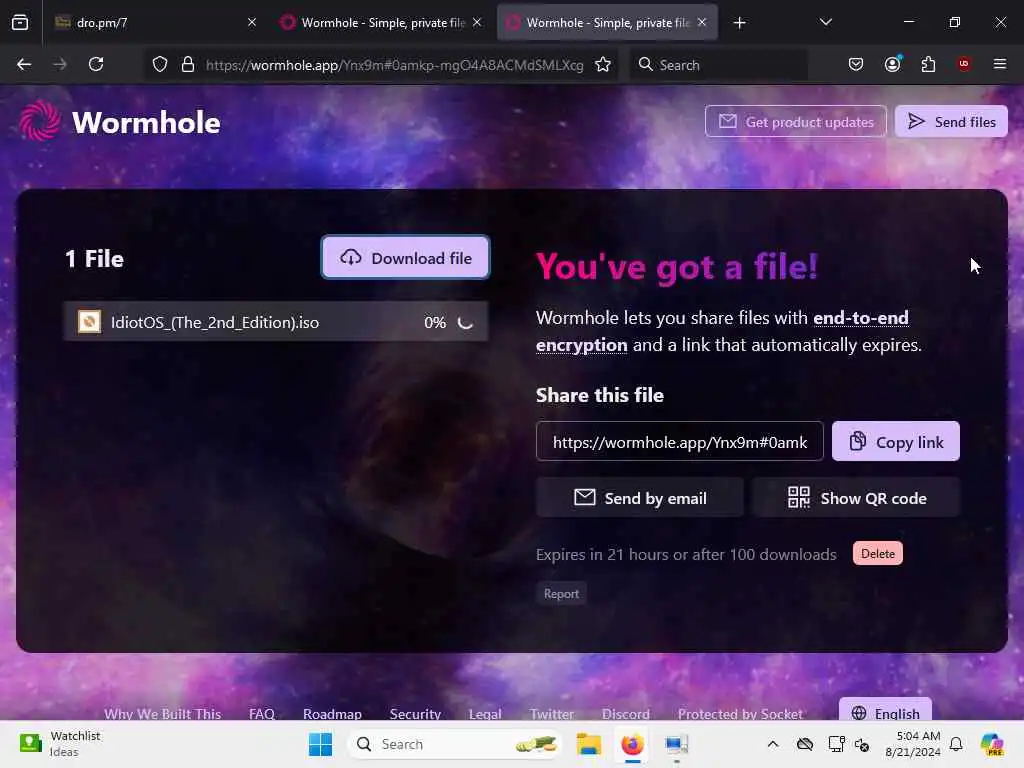Show the QR code
The width and height of the screenshot is (1024, 768).
click(856, 498)
